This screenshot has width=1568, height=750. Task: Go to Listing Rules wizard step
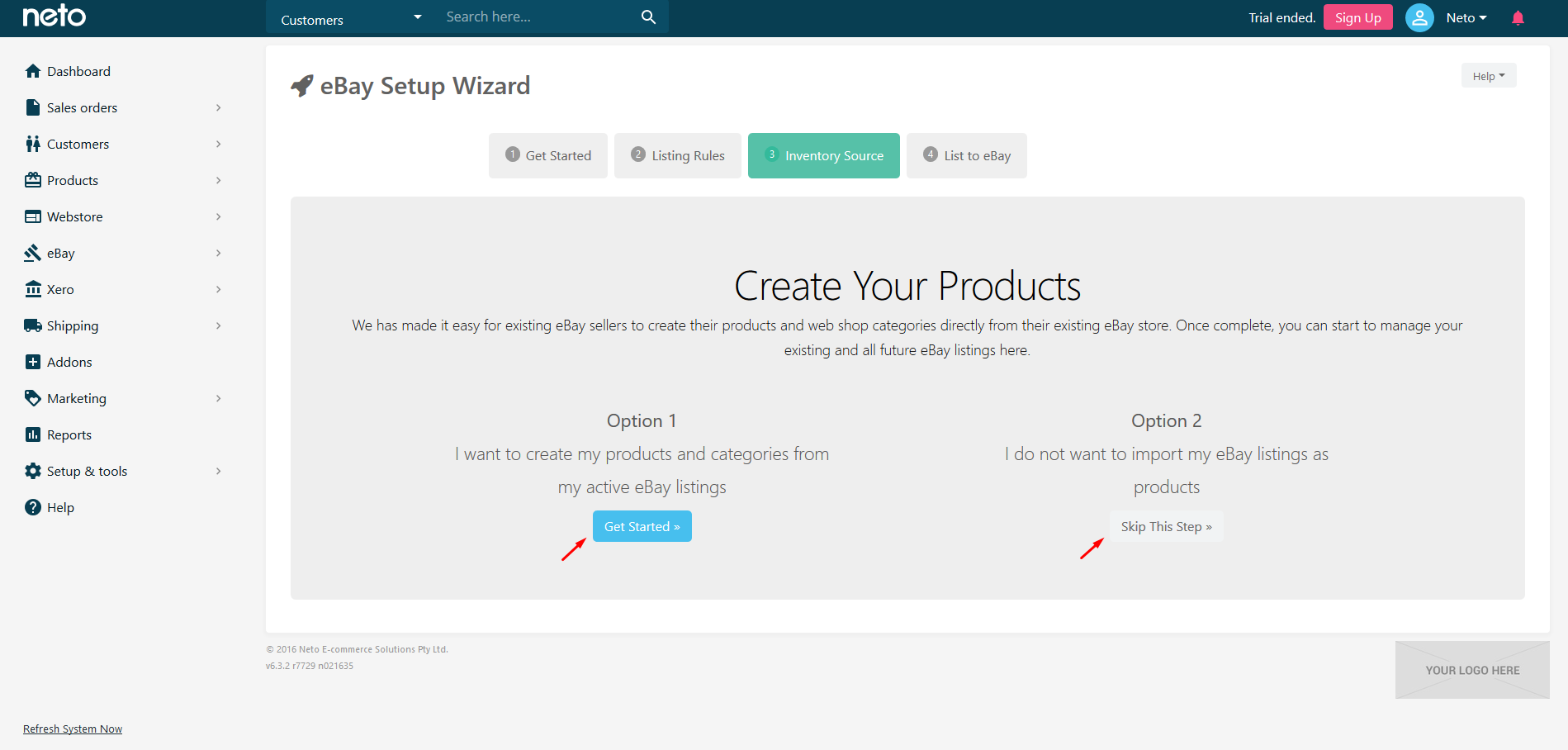678,155
